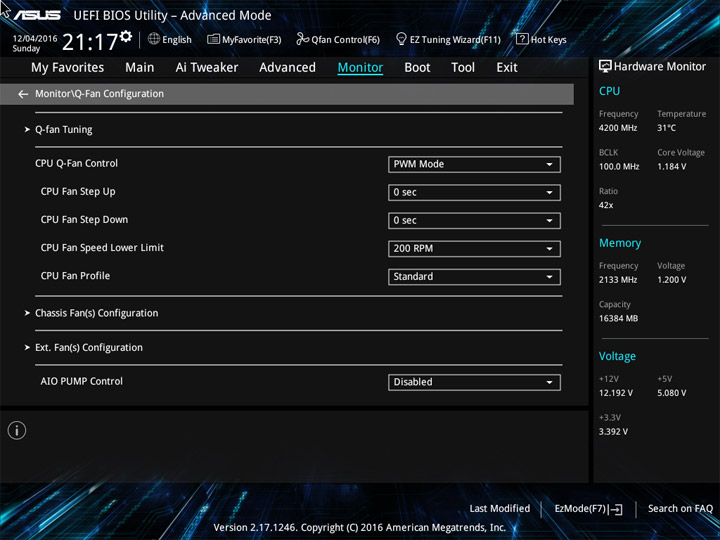Expand Ext. Fan(s) Configuration
Screen dimensions: 720x540
click(89, 348)
